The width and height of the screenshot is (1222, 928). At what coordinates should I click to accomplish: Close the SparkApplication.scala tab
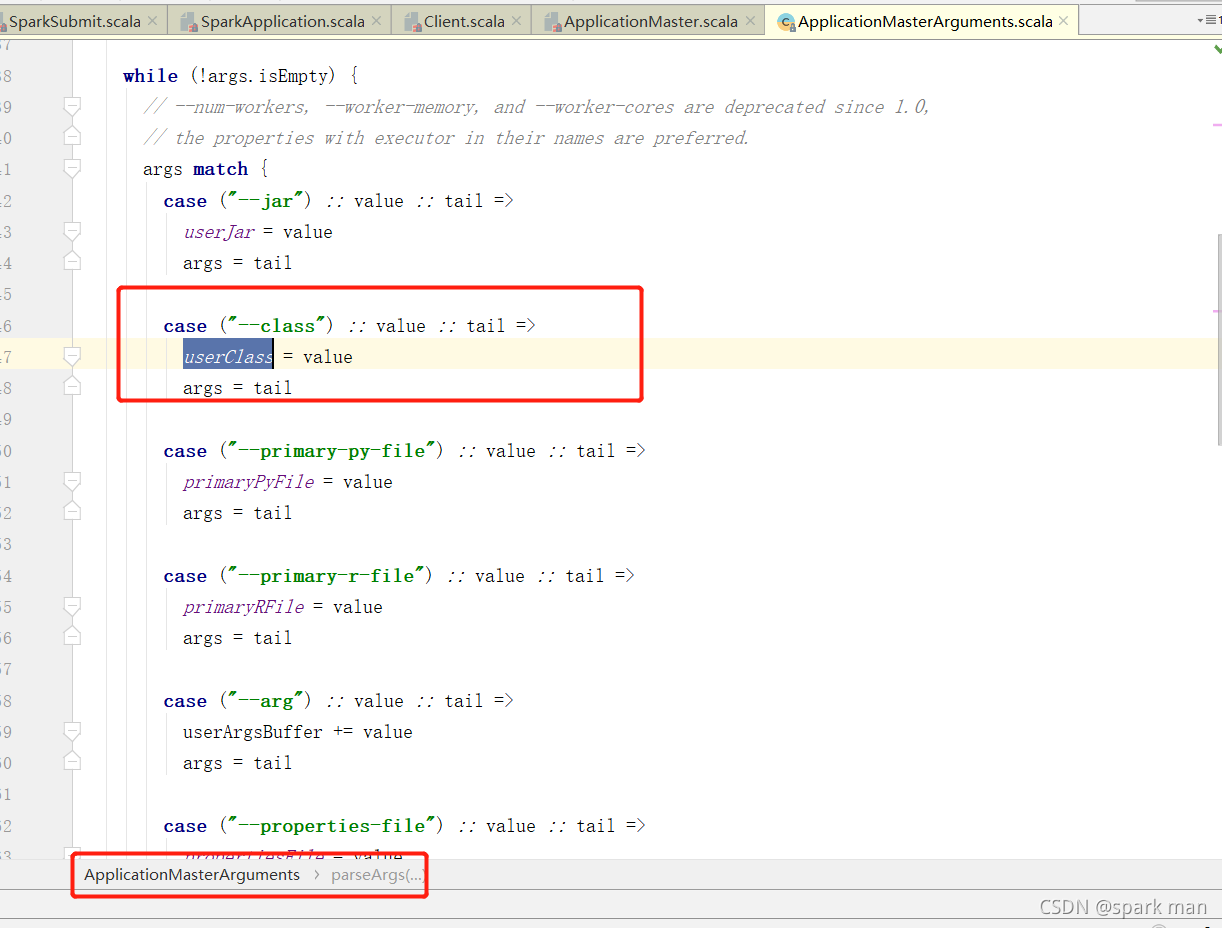pyautogui.click(x=376, y=21)
